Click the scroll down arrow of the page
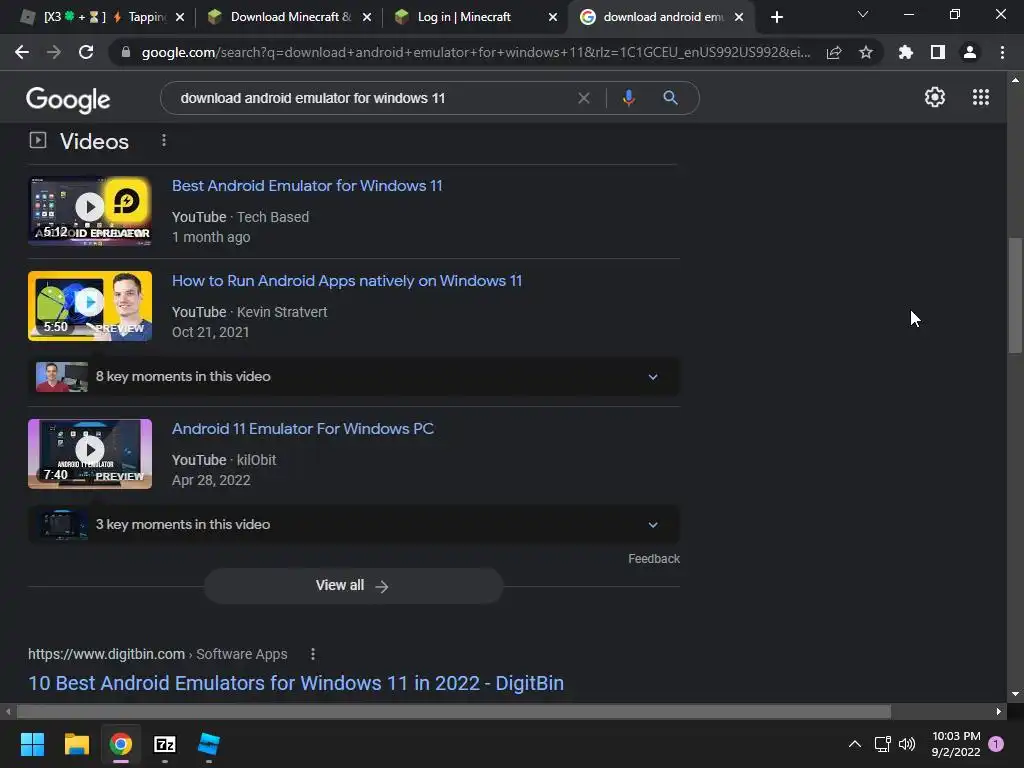This screenshot has width=1024, height=768. 1015,694
